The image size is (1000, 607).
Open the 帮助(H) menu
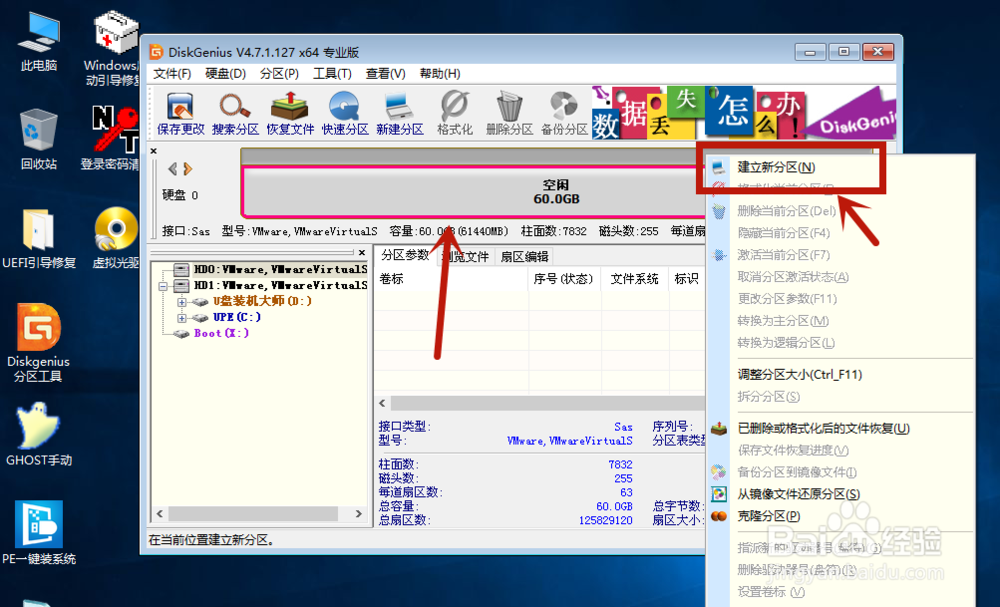pos(440,74)
